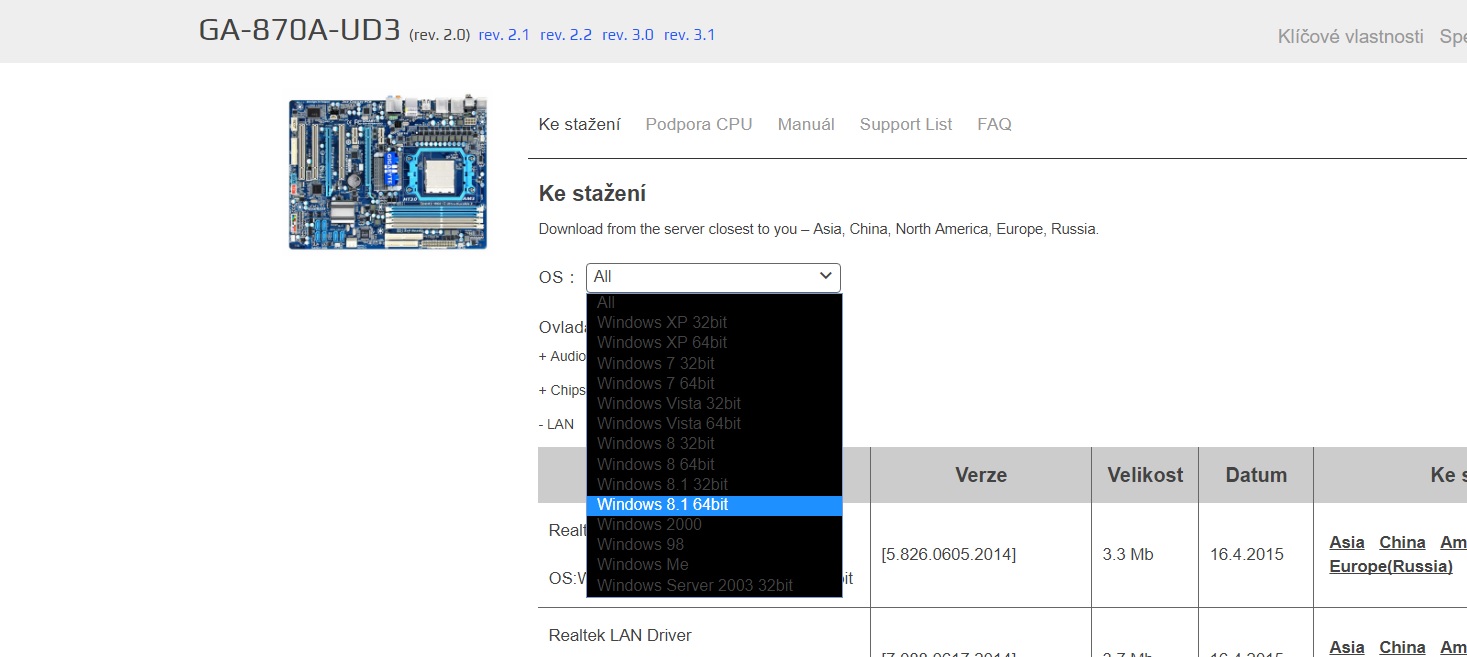Collapse the - LAN driver section
Image resolution: width=1467 pixels, height=657 pixels.
pos(556,424)
